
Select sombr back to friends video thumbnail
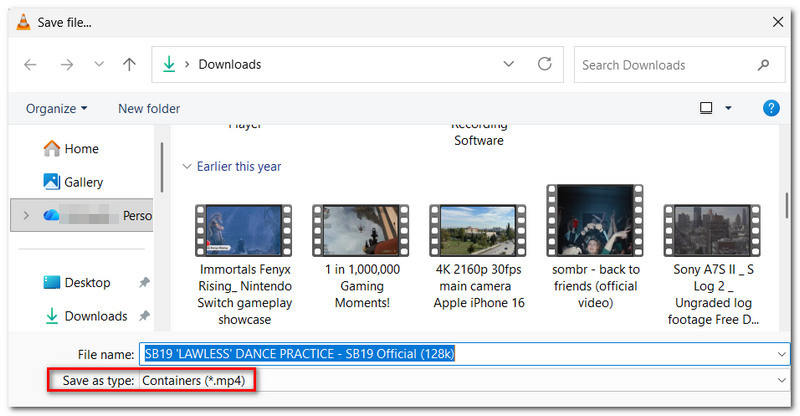point(595,221)
